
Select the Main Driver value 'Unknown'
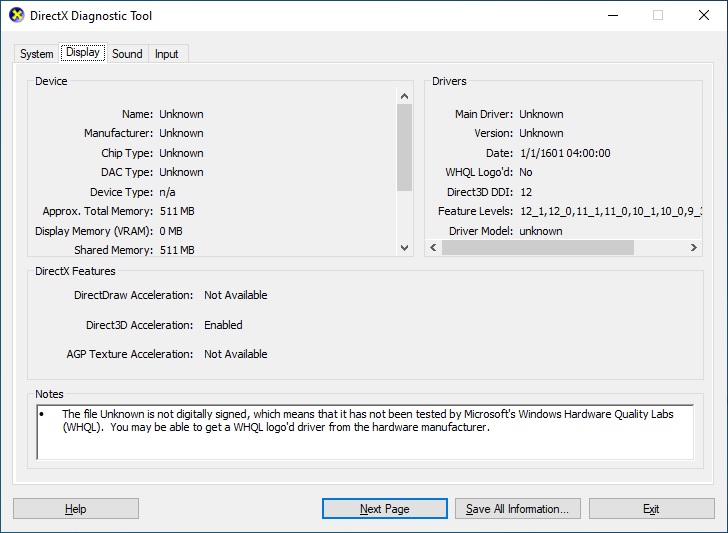[541, 114]
